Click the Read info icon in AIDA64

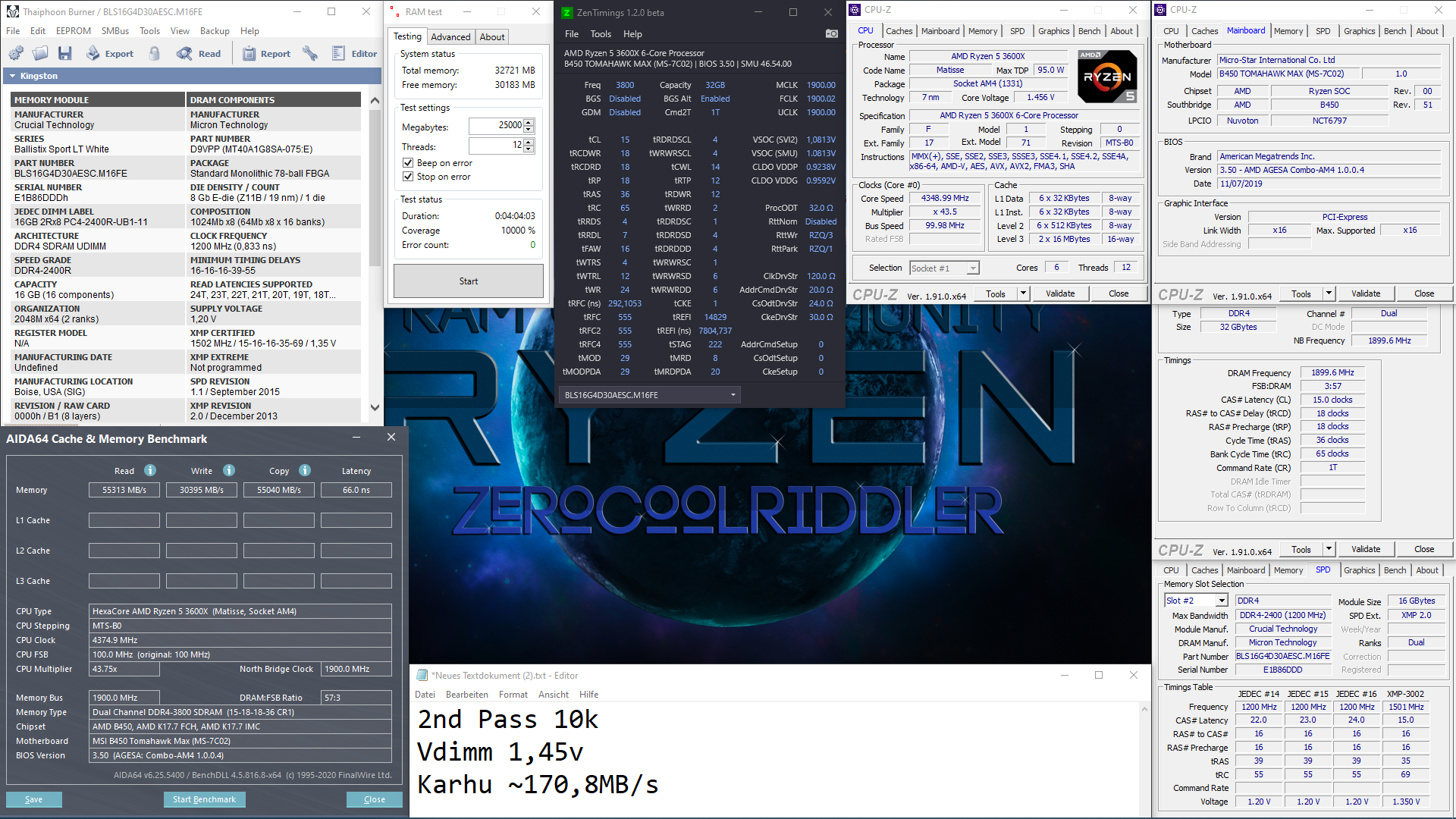click(150, 470)
